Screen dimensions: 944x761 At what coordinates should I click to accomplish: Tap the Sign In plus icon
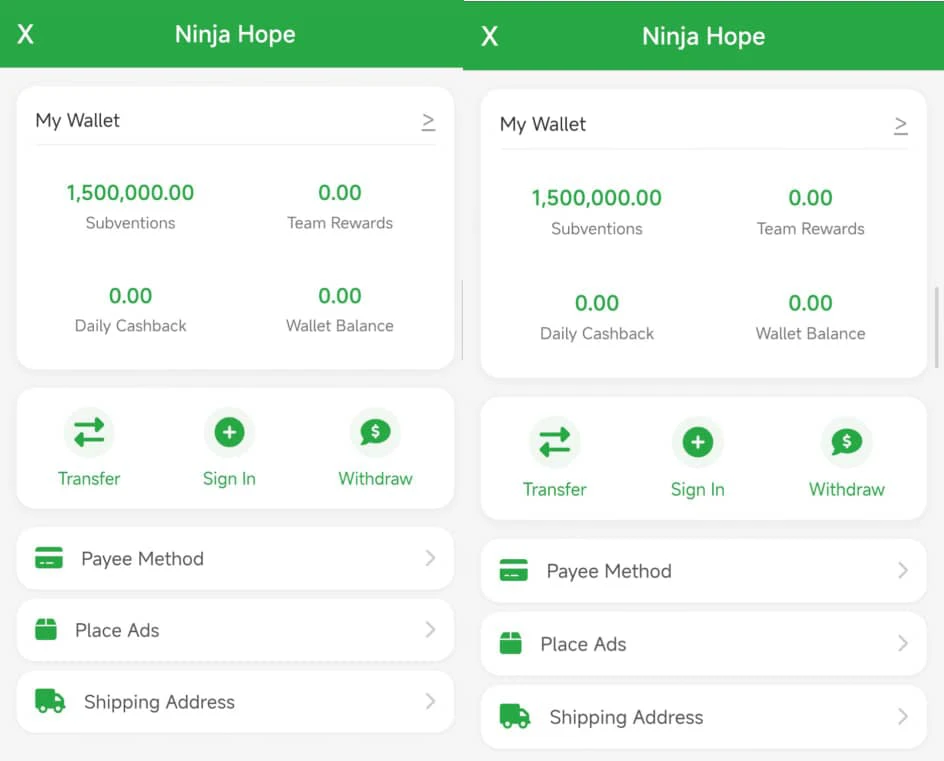click(x=229, y=432)
